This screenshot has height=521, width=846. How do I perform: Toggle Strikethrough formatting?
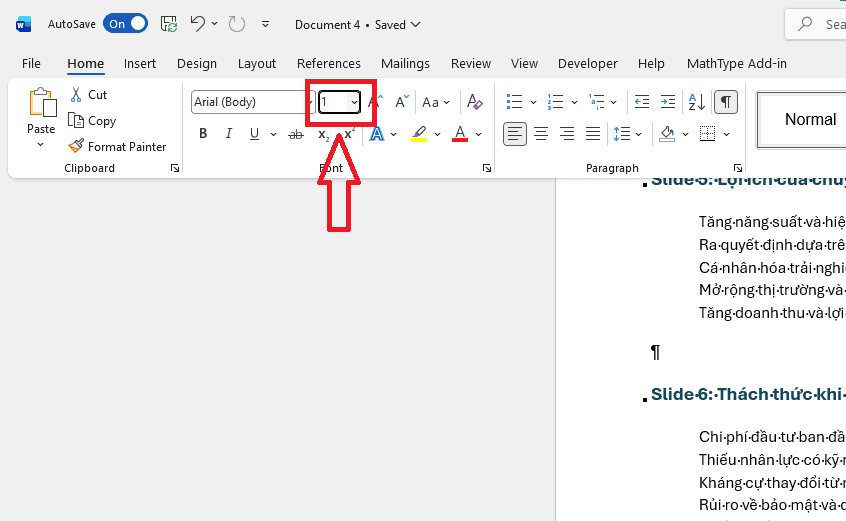point(296,134)
